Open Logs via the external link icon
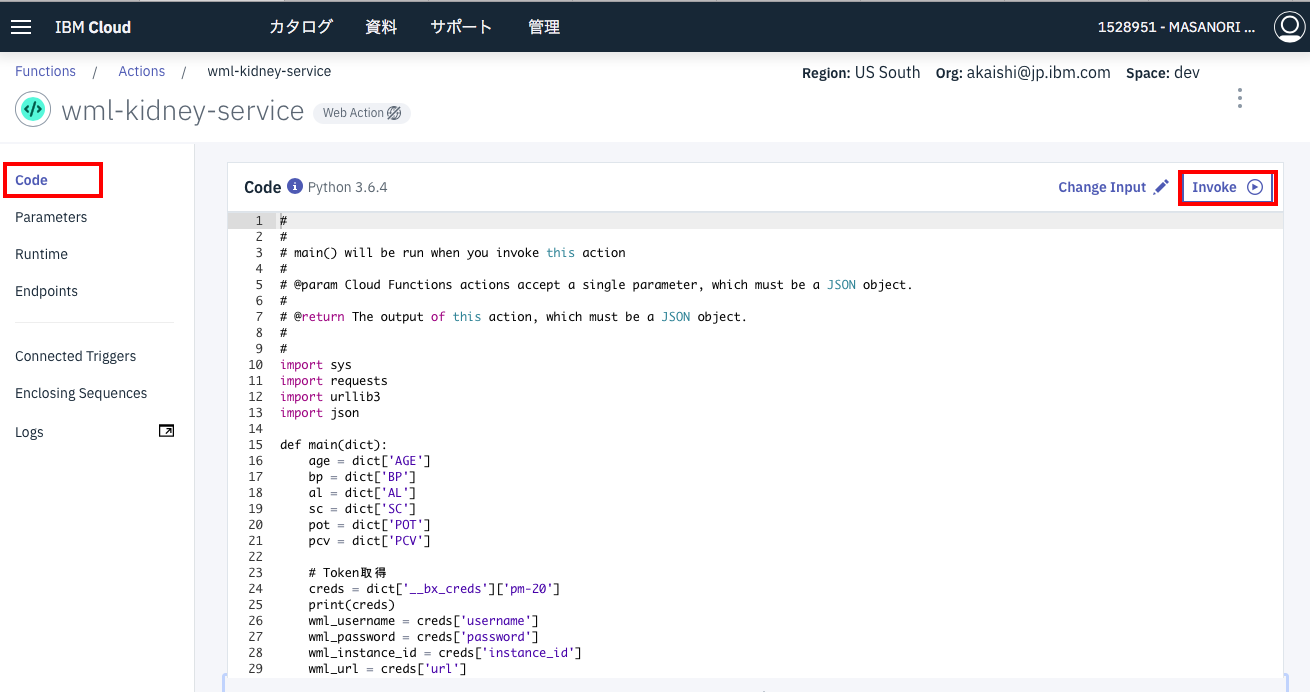 (167, 430)
